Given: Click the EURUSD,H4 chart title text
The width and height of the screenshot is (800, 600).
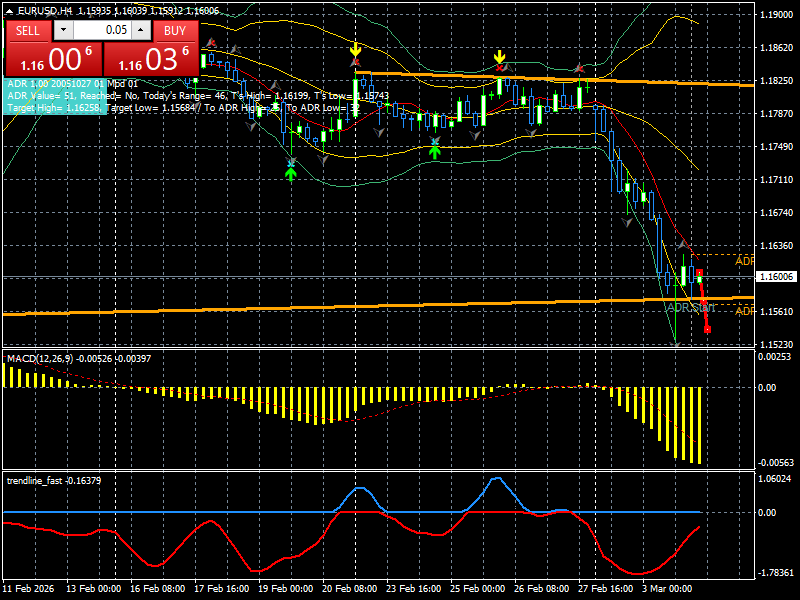Looking at the screenshot, I should [45, 11].
